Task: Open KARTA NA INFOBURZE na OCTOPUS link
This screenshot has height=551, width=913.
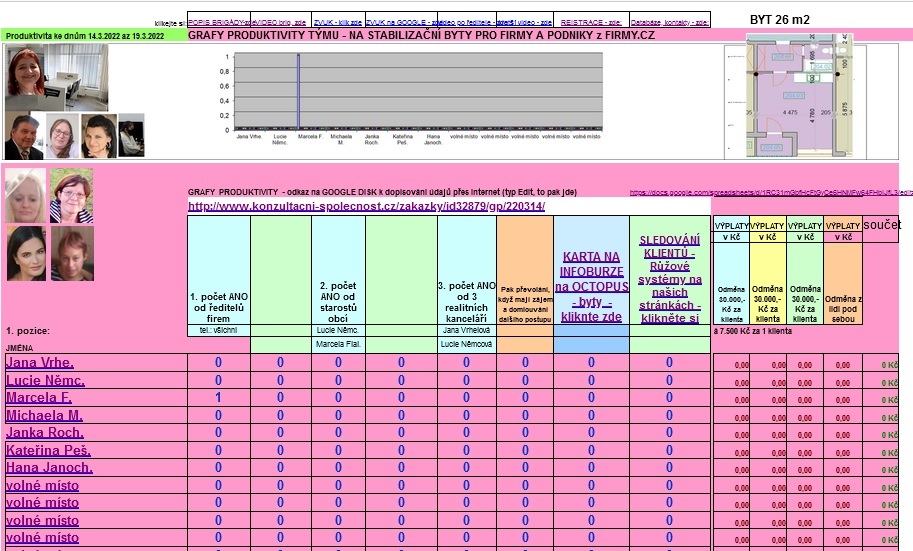Action: coord(591,287)
